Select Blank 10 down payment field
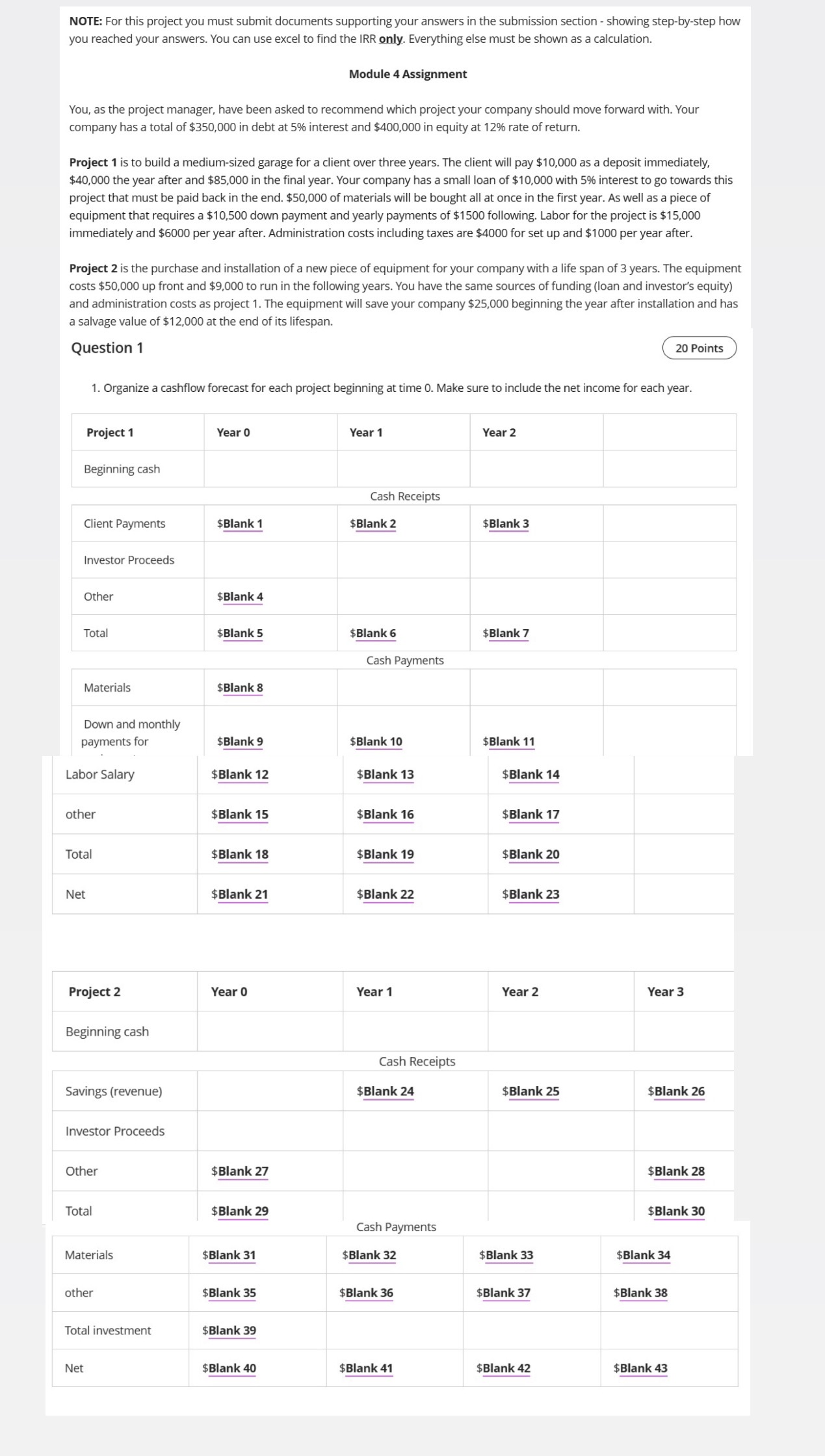This screenshot has height=1456, width=825. [x=378, y=742]
